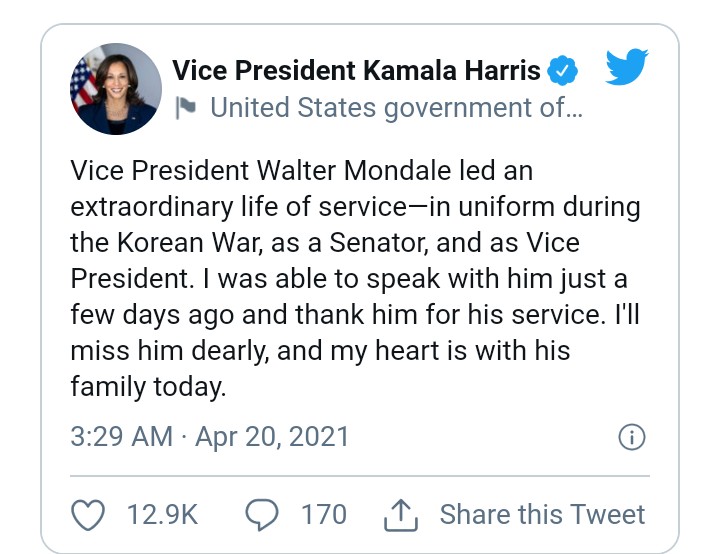Open Kamala Harris profile photo
This screenshot has width=720, height=554.
point(114,90)
